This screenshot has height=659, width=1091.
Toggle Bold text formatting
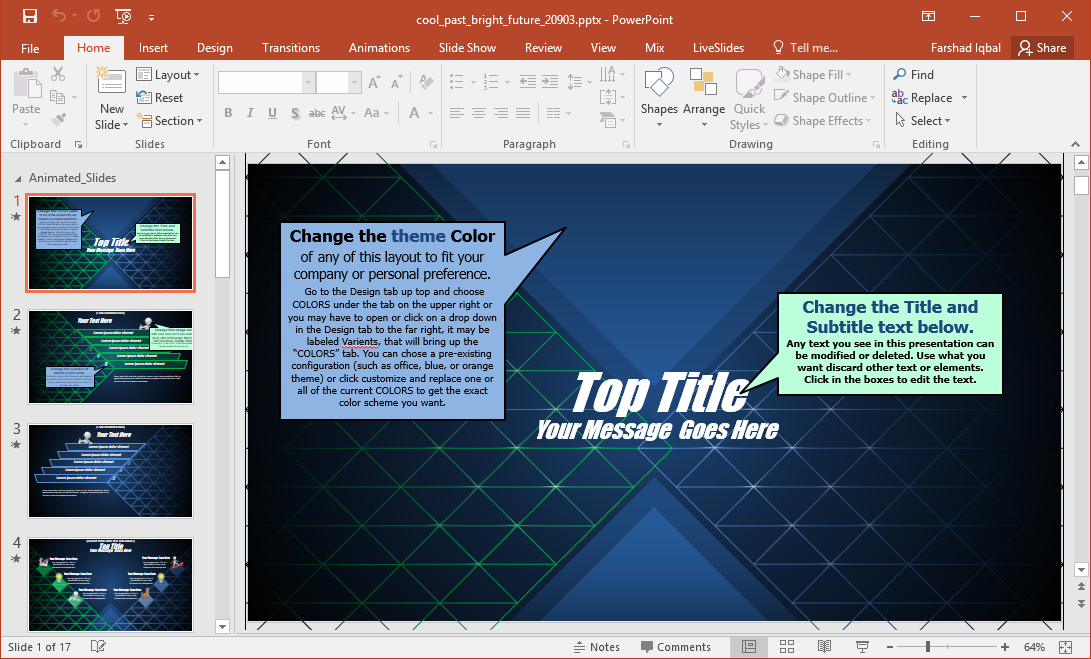tap(228, 113)
